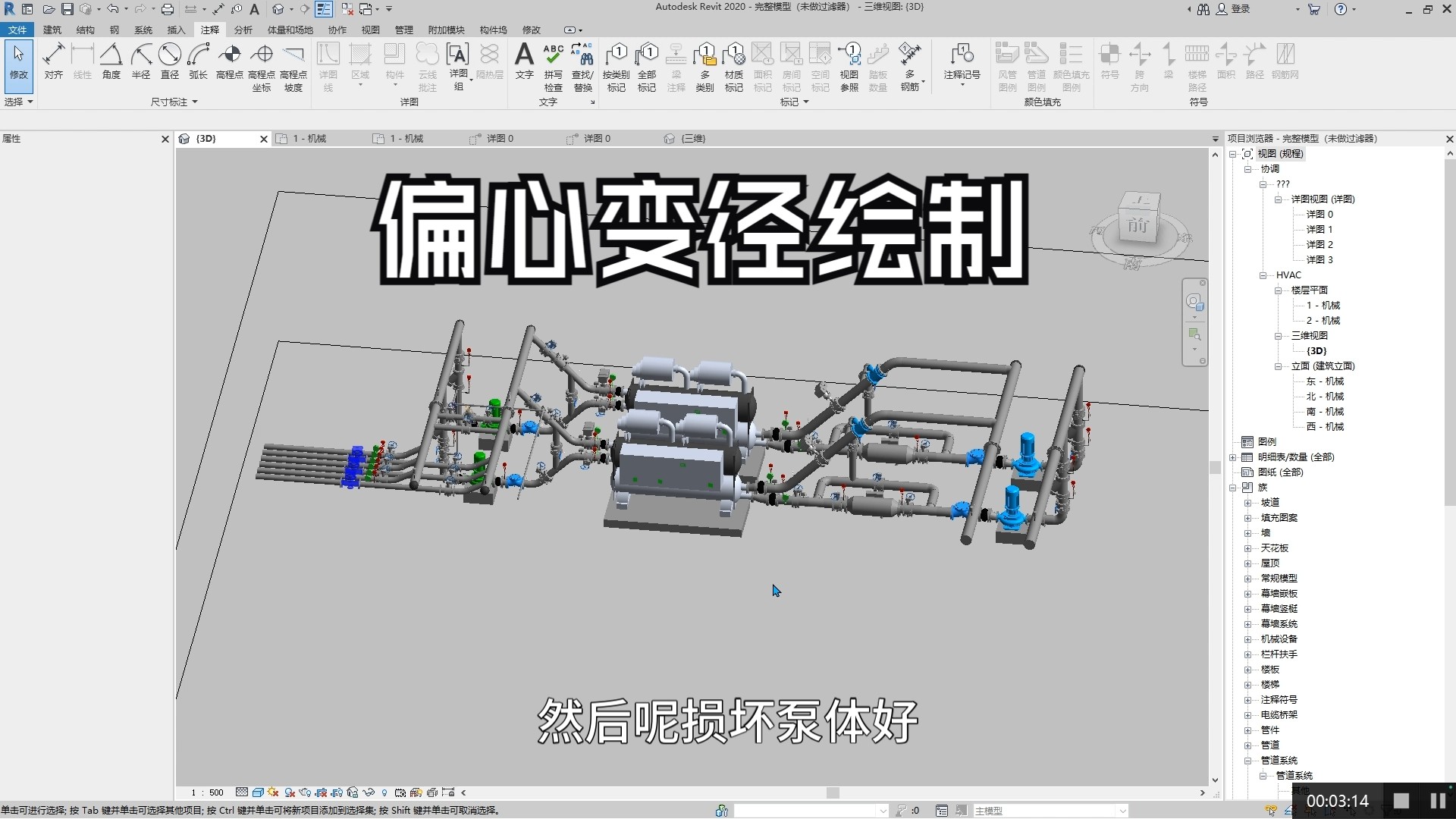
Task: Expand the 管件 family node
Action: [1248, 730]
